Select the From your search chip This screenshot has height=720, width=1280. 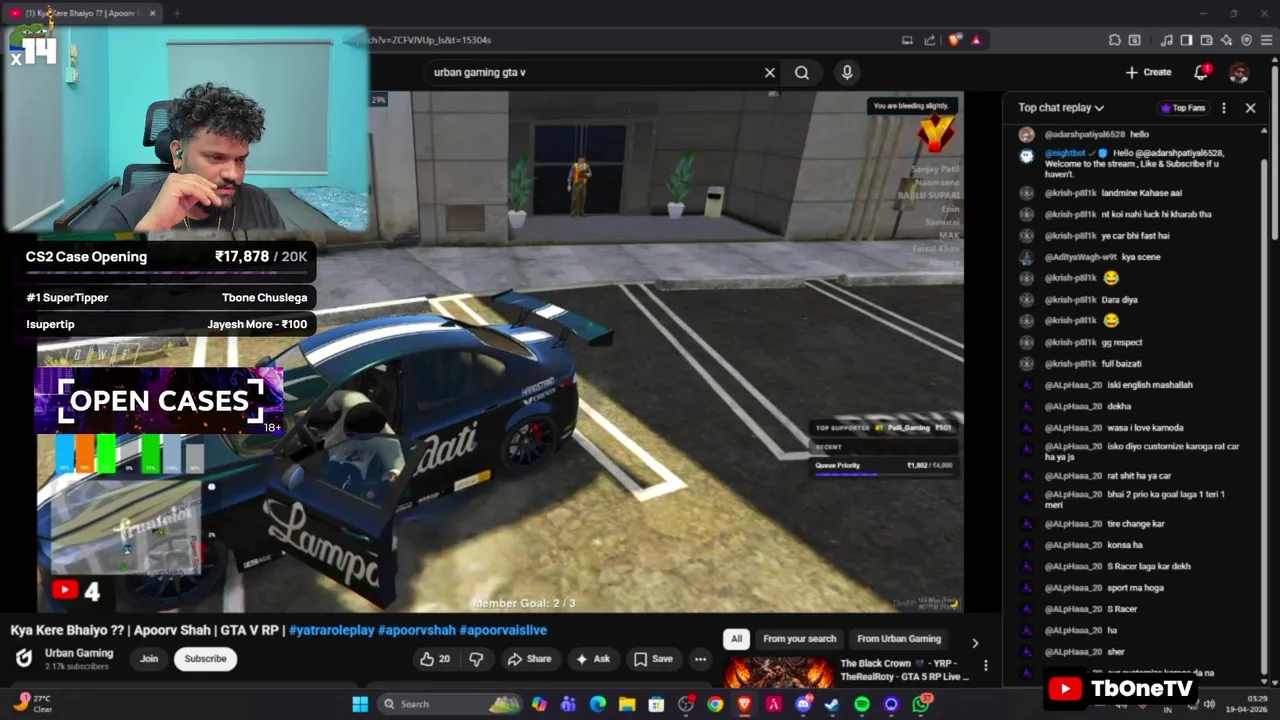click(799, 639)
